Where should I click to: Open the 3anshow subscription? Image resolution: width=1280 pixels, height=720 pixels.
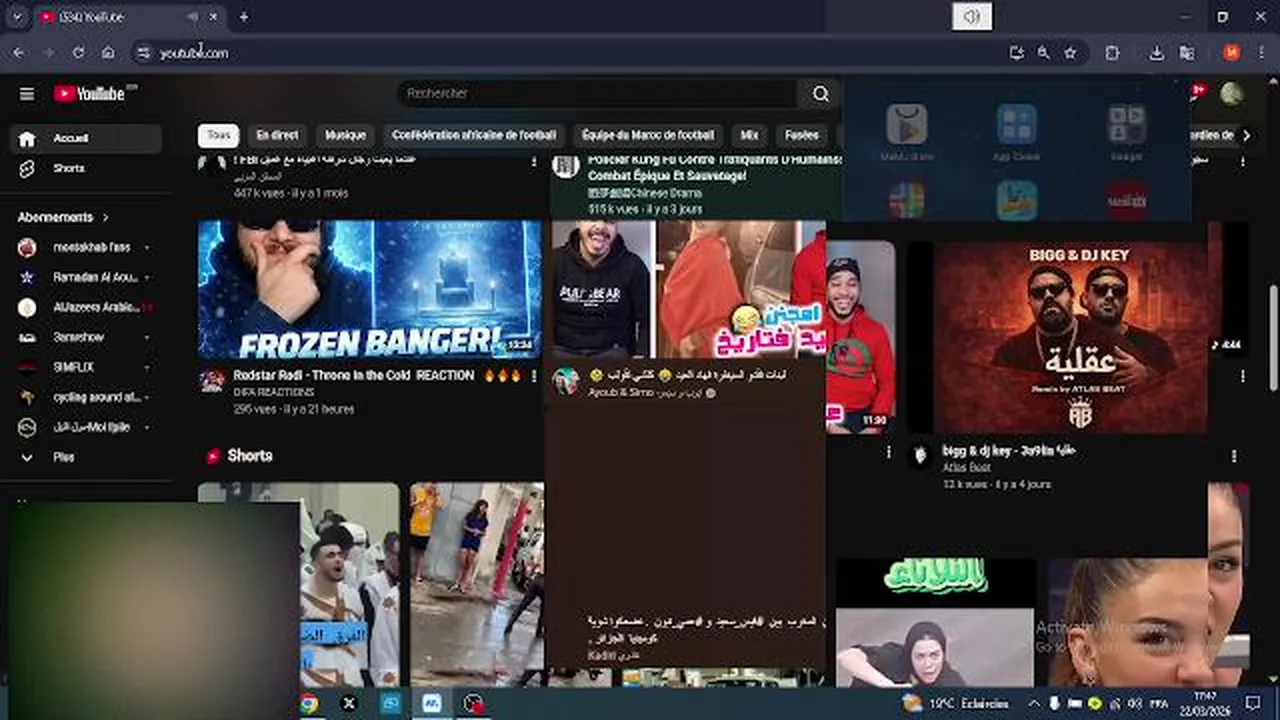point(85,337)
